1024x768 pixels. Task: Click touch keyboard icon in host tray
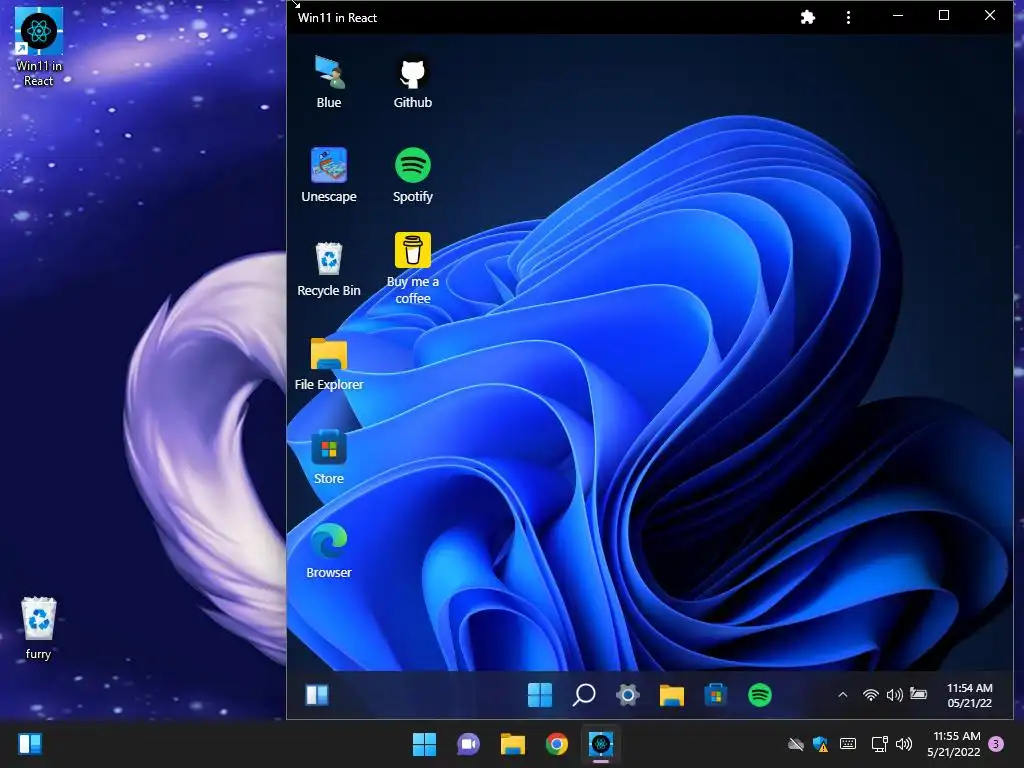(848, 743)
